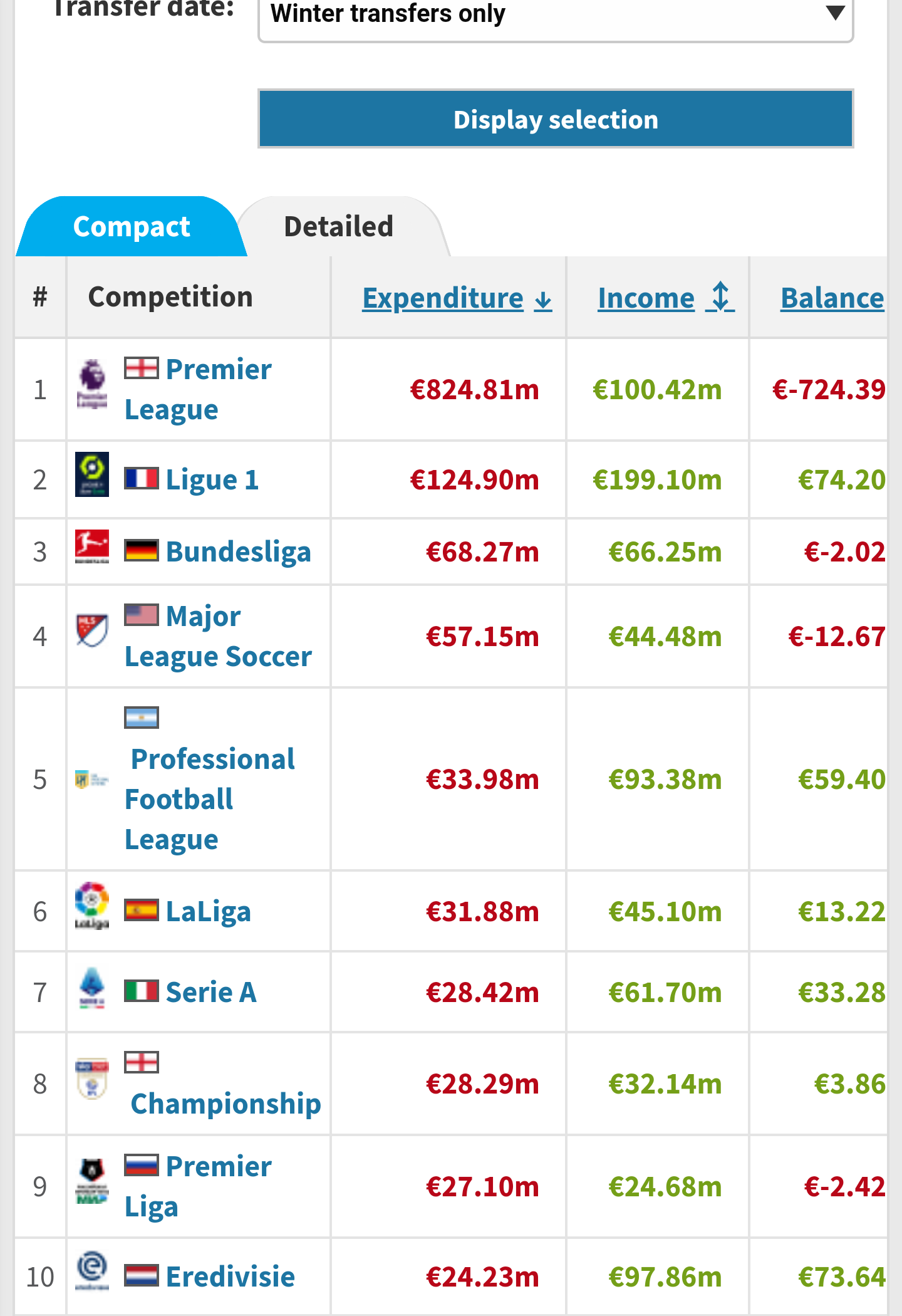Click the Championship logo icon
This screenshot has height=1316, width=902.
[92, 1078]
